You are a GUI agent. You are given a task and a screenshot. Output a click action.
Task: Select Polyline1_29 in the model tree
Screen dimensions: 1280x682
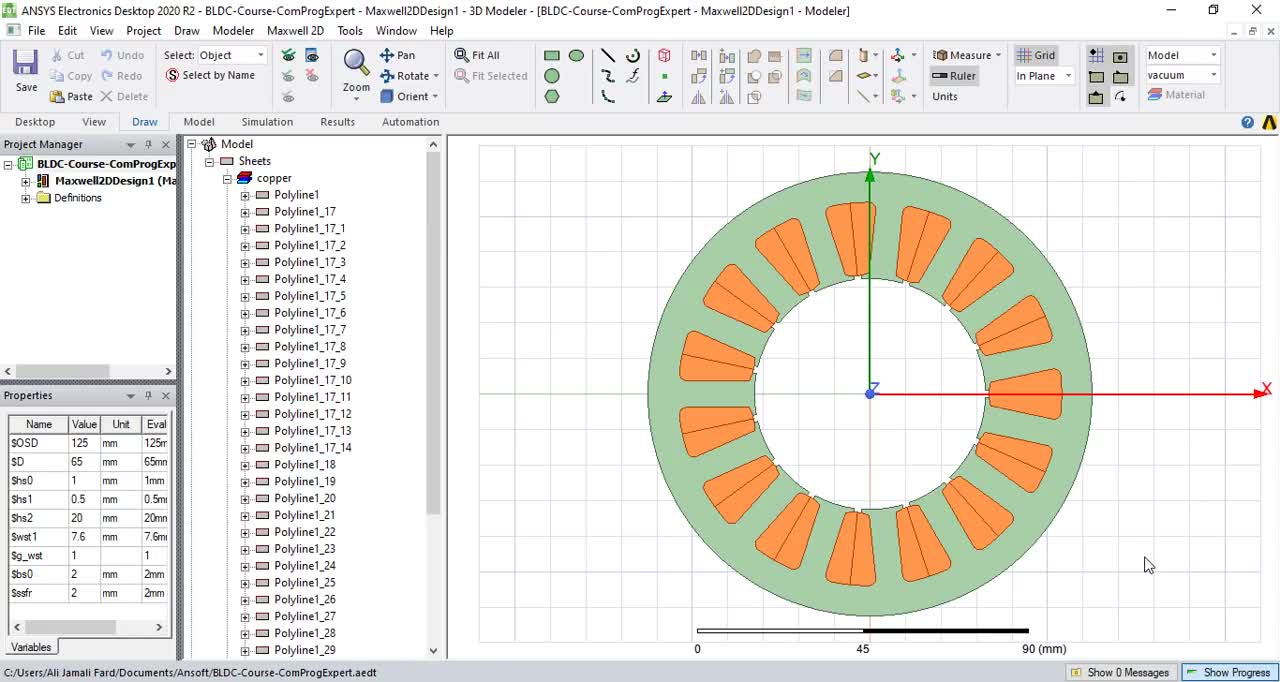[304, 650]
